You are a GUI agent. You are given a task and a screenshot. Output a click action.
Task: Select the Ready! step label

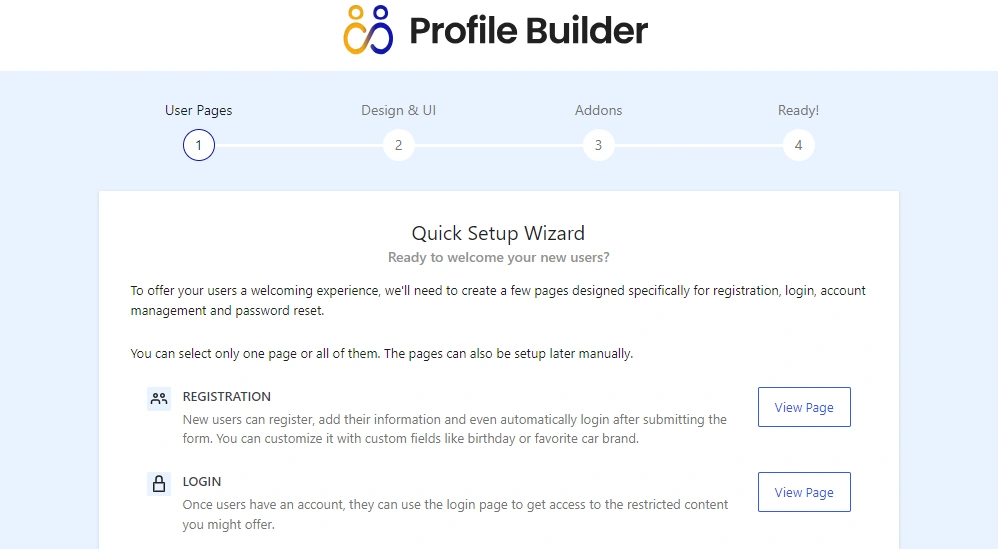798,110
